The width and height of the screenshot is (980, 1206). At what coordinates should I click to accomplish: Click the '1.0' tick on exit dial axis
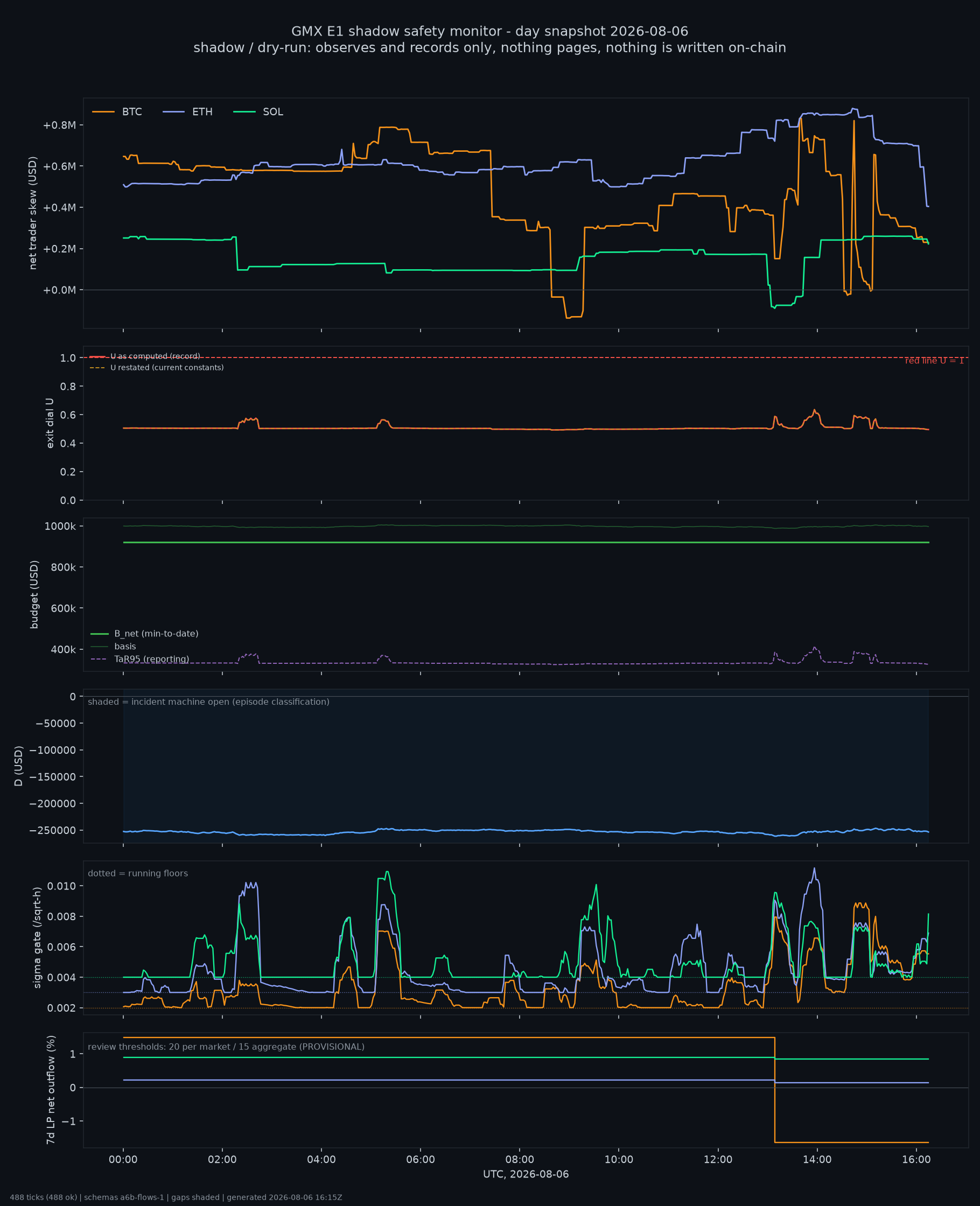[68, 358]
